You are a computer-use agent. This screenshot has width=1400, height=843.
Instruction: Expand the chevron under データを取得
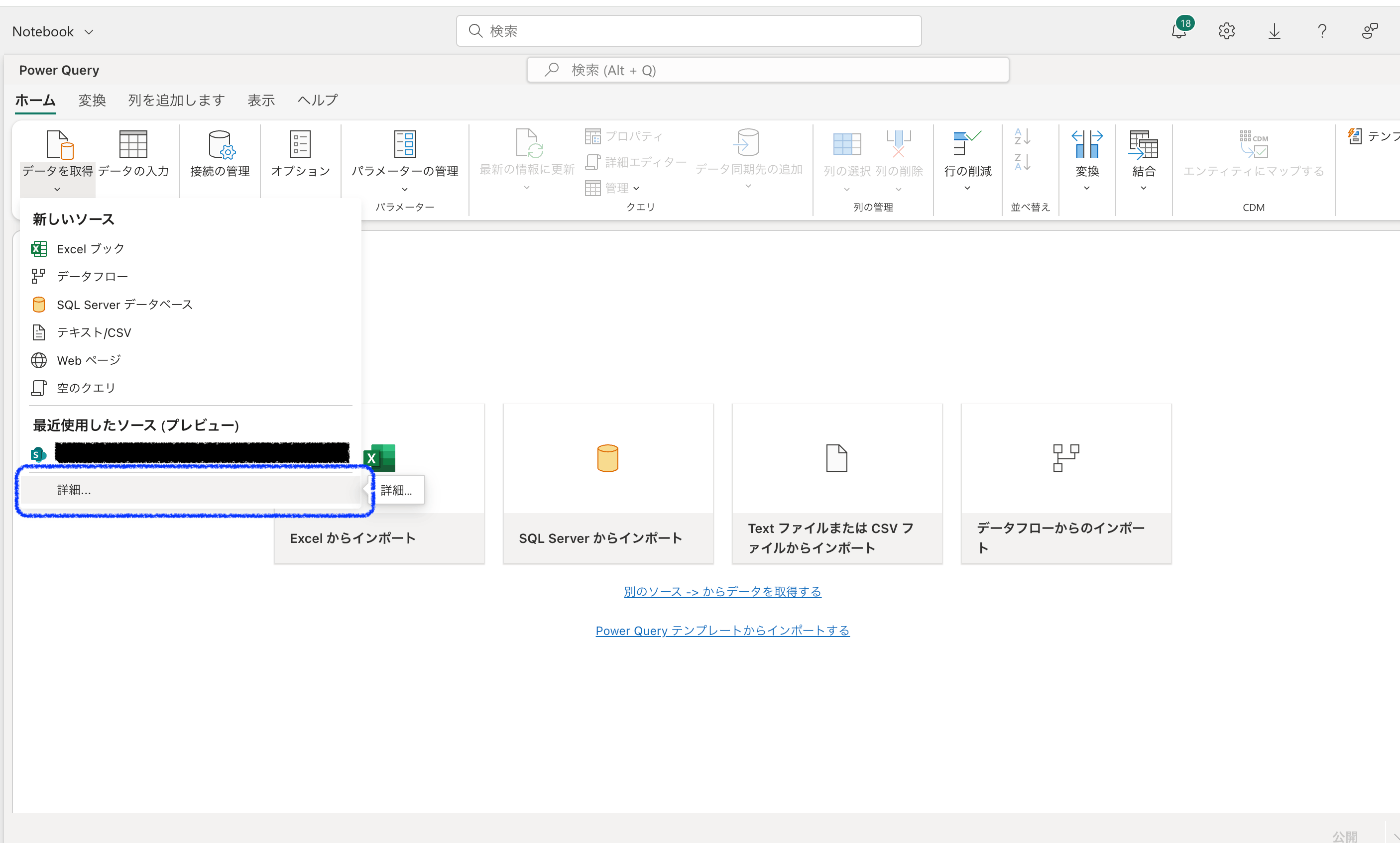tap(57, 188)
